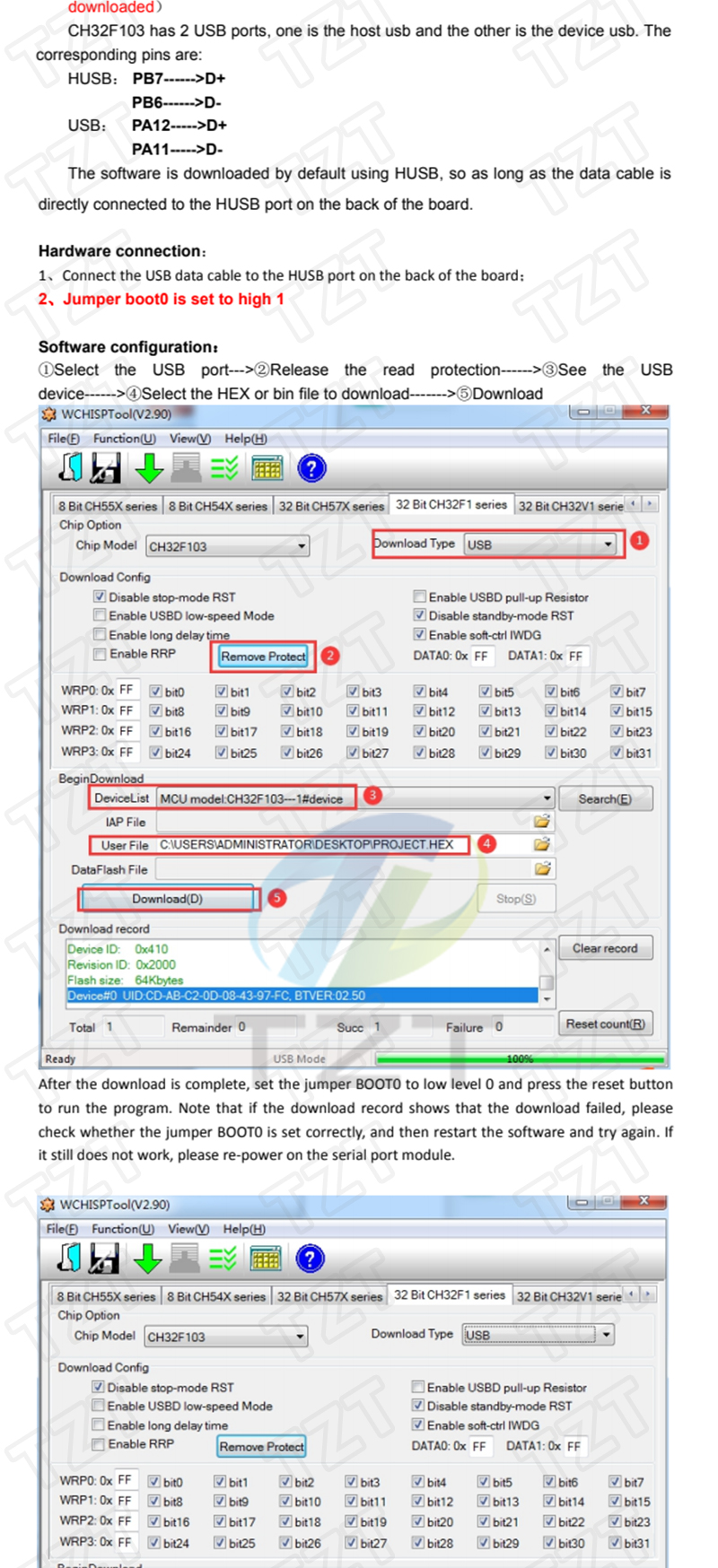This screenshot has height=1568, width=718.
Task: Click the green checklist verify icon in the lower WCHISPTool toolbar
Action: (x=223, y=1258)
